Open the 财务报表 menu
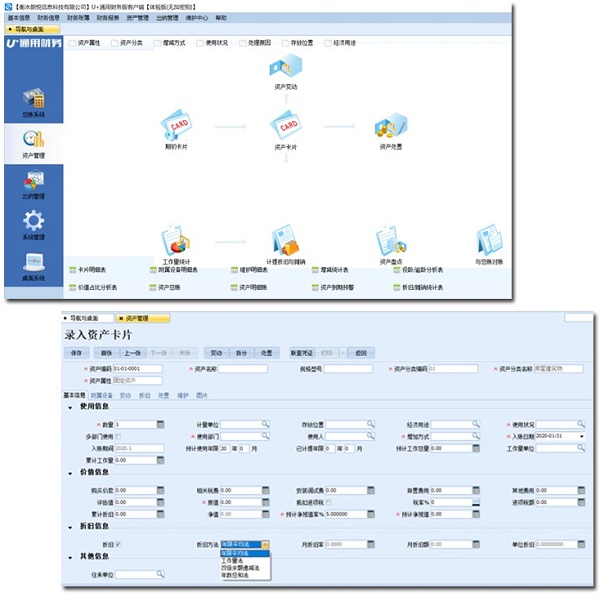600x597 pixels. (x=107, y=18)
